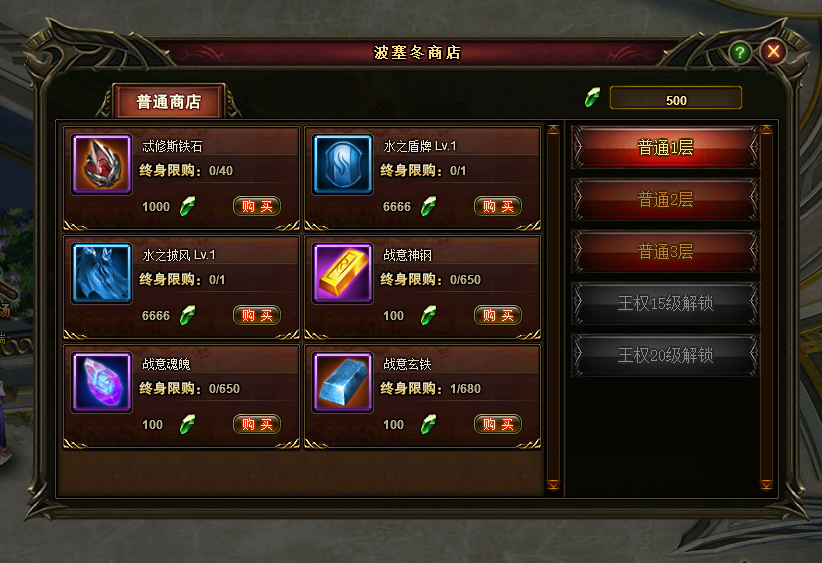Viewport: 822px width, 563px height.
Task: Click the green gem currency icon beside 500
Action: 592,98
